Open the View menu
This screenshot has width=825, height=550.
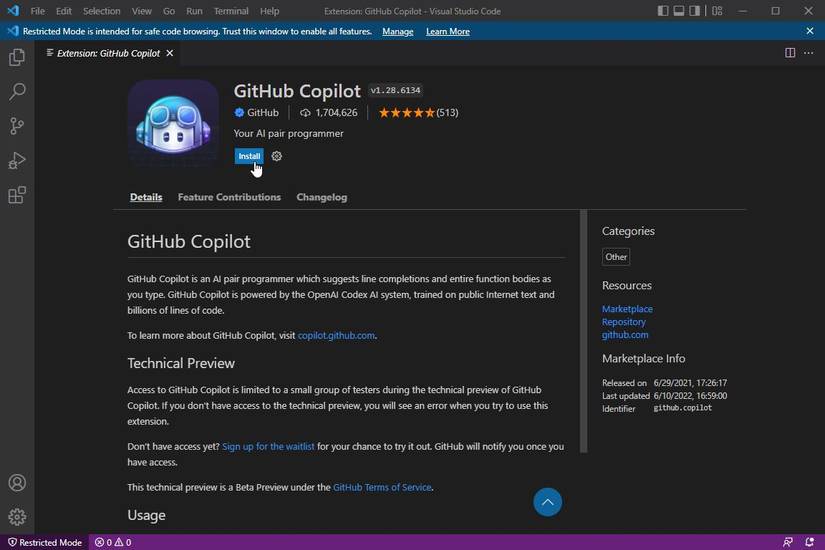point(142,11)
